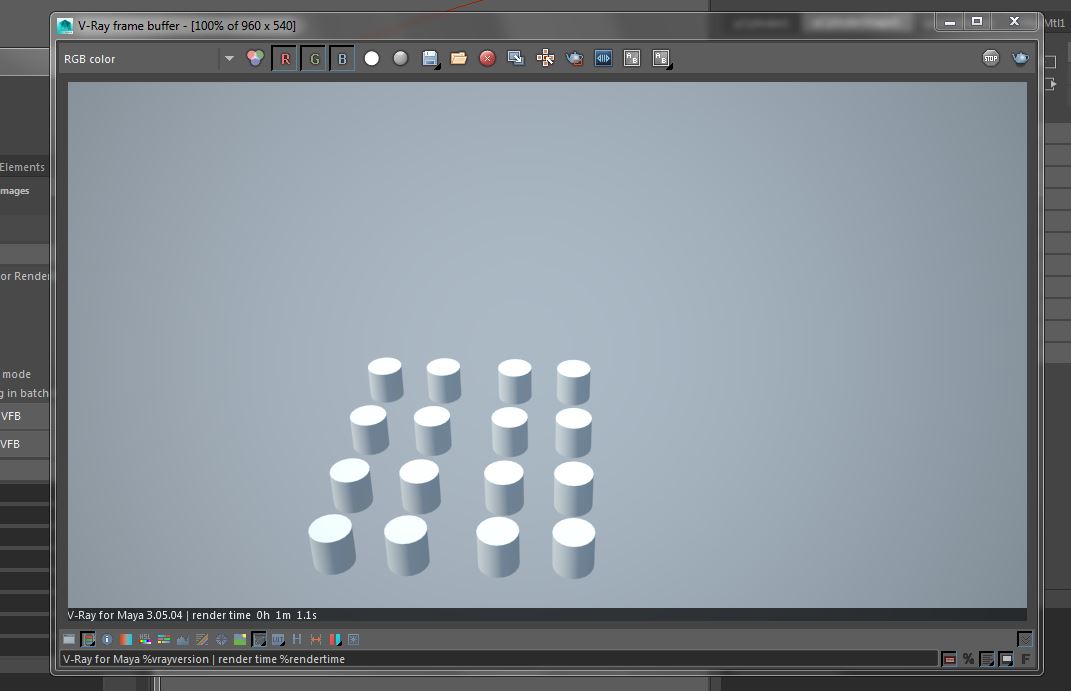Click the 'H' history icon
Viewport: 1071px width, 691px height.
click(296, 640)
